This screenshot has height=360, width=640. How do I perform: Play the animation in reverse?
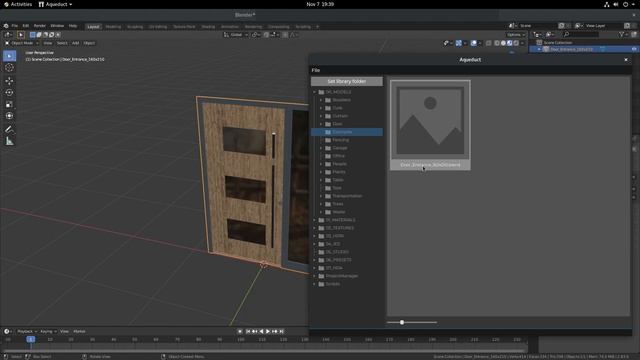point(261,331)
